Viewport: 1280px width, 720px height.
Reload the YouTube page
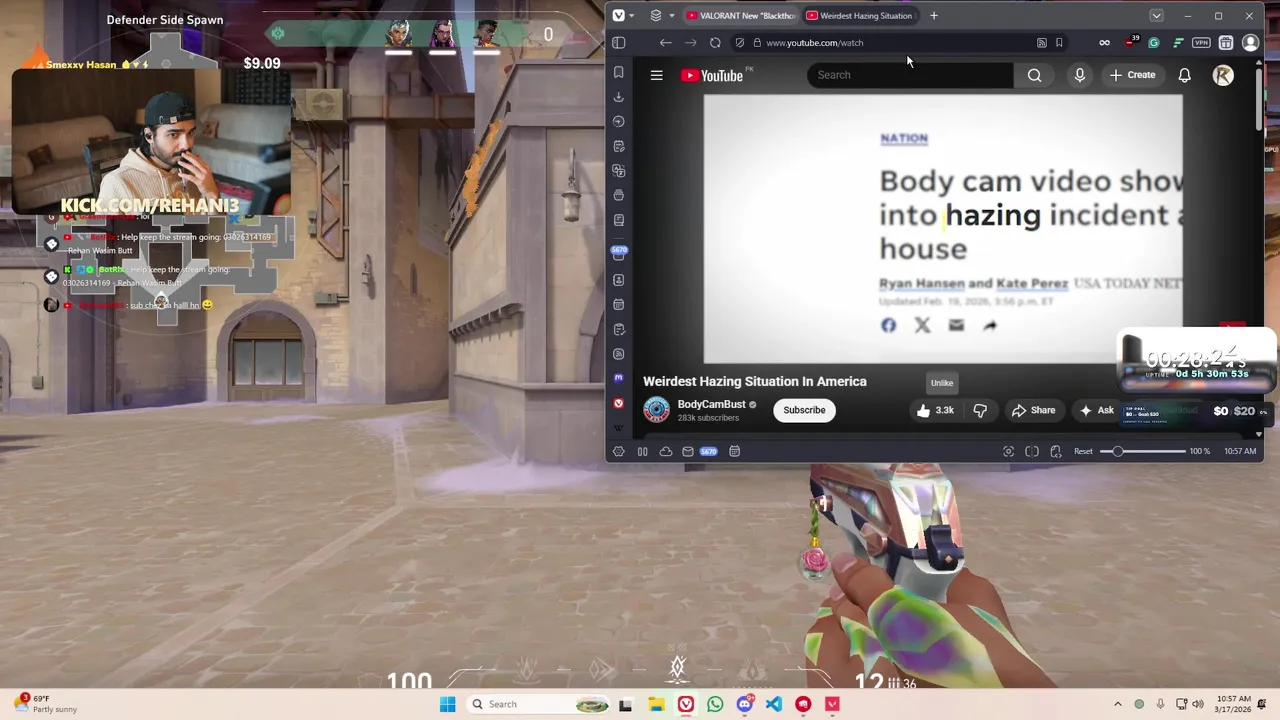click(x=715, y=43)
